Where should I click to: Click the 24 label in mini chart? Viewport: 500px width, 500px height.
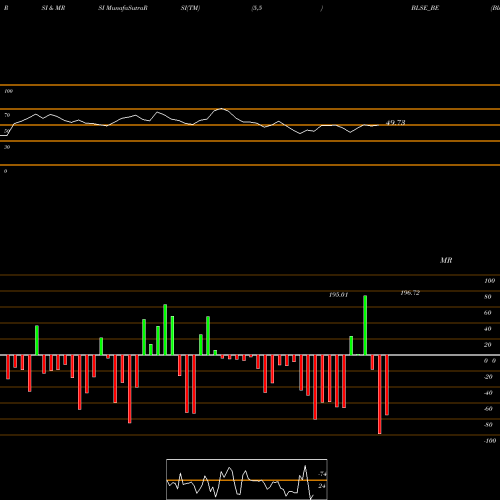[x=322, y=486]
